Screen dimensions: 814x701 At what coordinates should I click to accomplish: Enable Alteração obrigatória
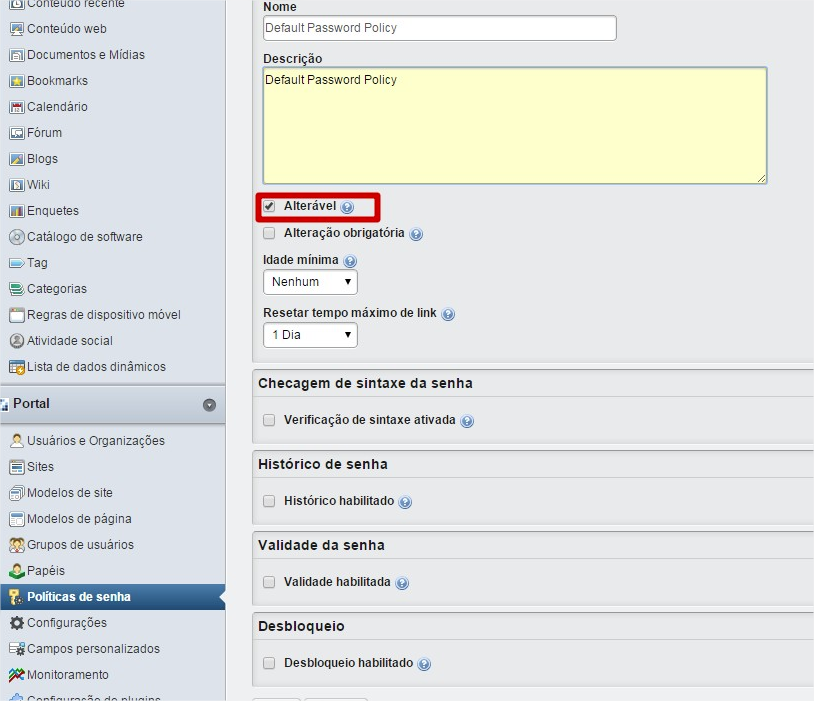(x=268, y=232)
